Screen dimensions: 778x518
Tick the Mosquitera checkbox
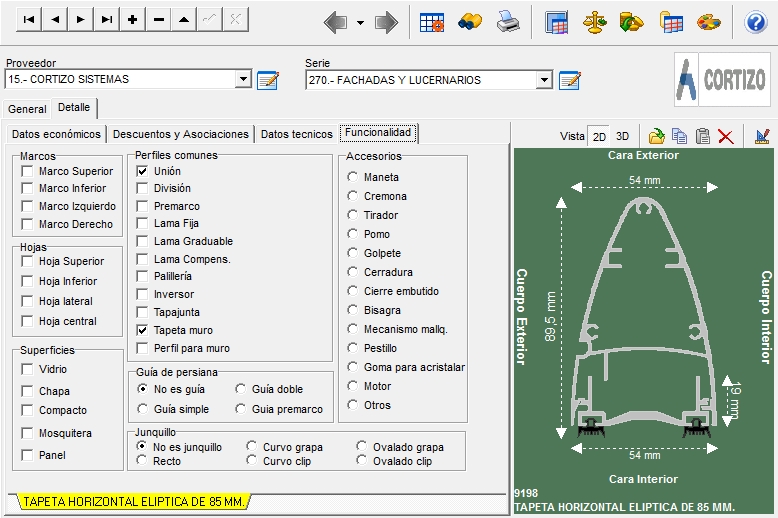click(x=27, y=433)
